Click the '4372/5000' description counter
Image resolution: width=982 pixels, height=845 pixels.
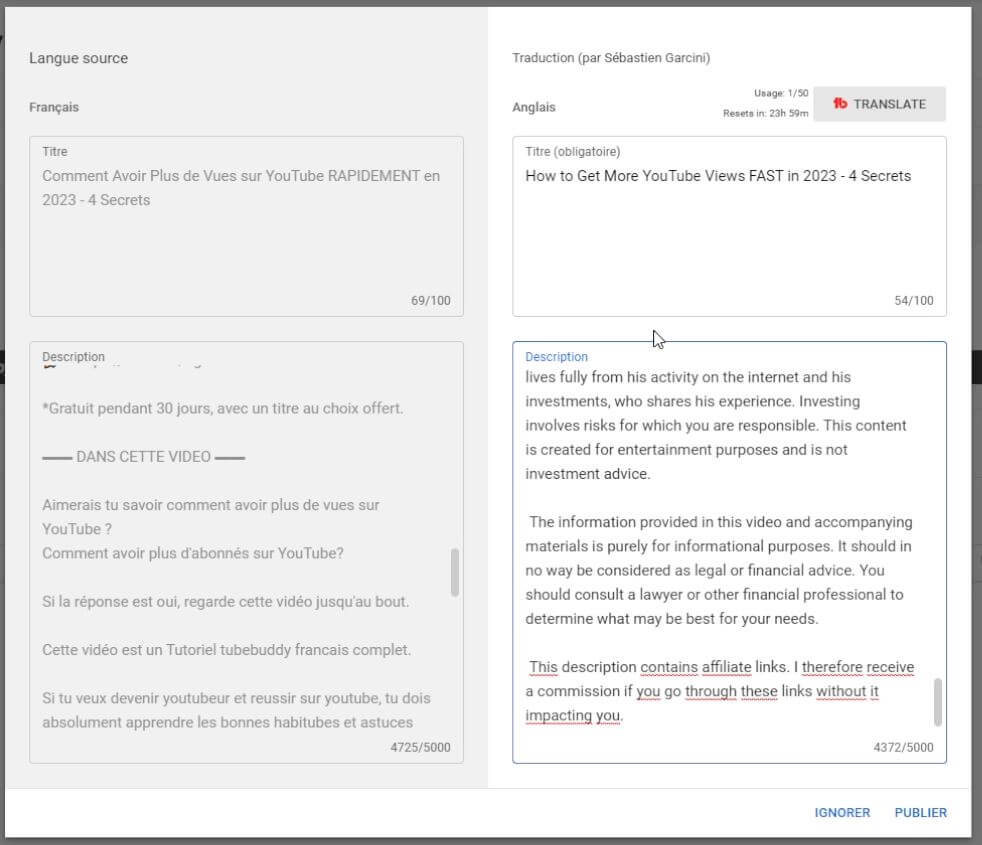pyautogui.click(x=903, y=747)
